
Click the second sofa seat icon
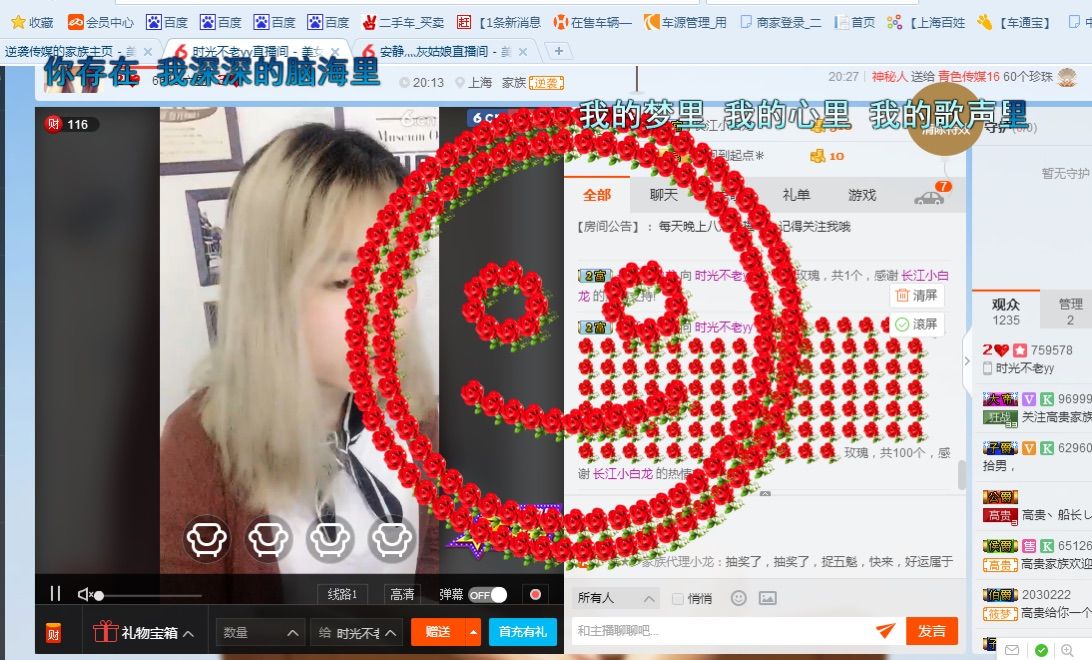point(269,539)
